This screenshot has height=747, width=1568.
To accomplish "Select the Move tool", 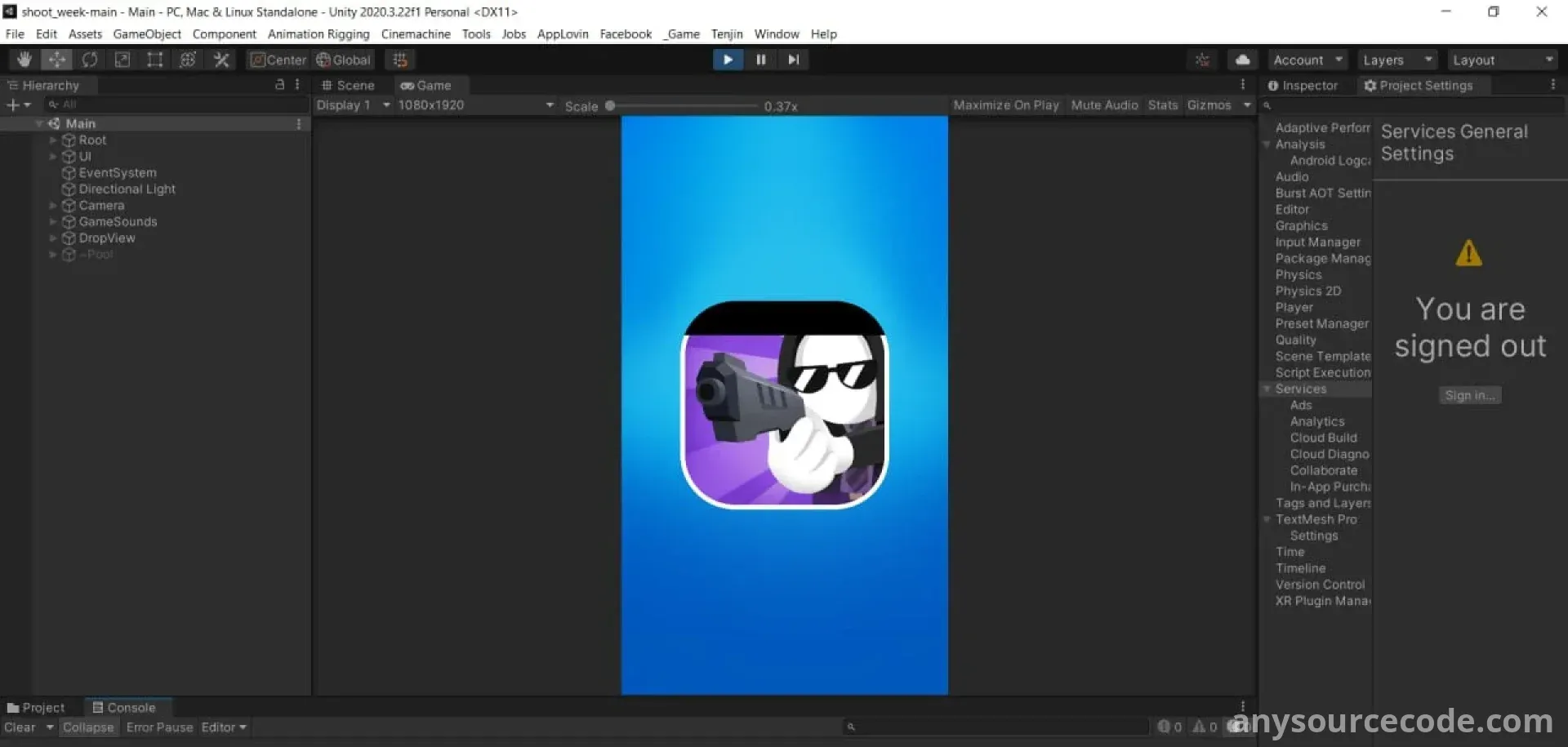I will (x=57, y=60).
